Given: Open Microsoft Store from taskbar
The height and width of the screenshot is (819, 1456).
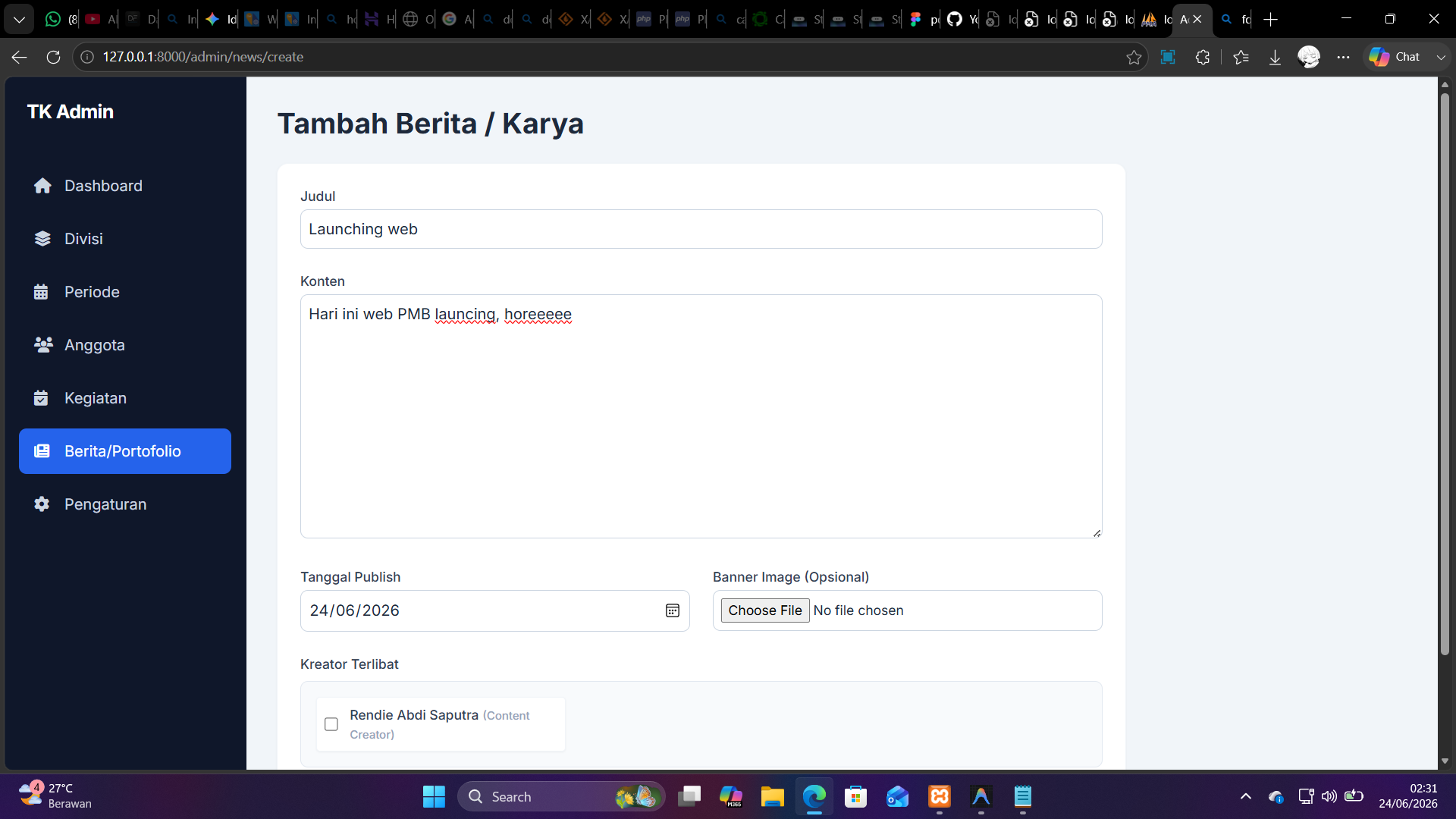Looking at the screenshot, I should click(x=855, y=796).
